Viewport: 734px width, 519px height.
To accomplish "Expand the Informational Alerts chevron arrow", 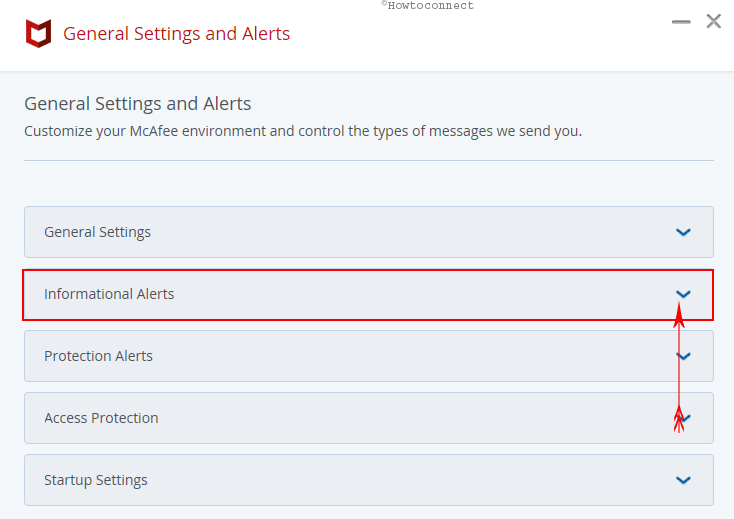I will (683, 294).
